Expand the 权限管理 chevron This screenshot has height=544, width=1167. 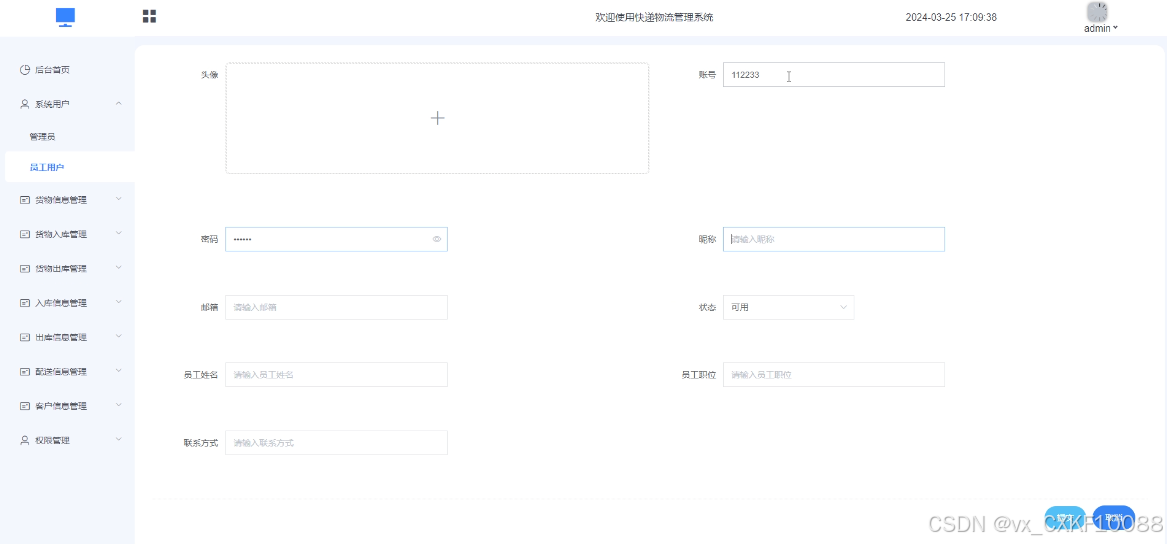click(119, 439)
